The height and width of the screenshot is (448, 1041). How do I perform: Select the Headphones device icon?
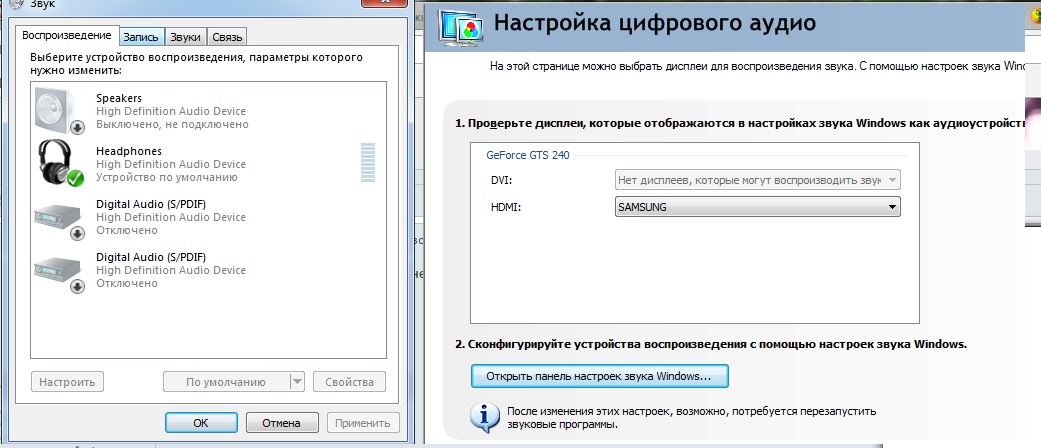59,162
